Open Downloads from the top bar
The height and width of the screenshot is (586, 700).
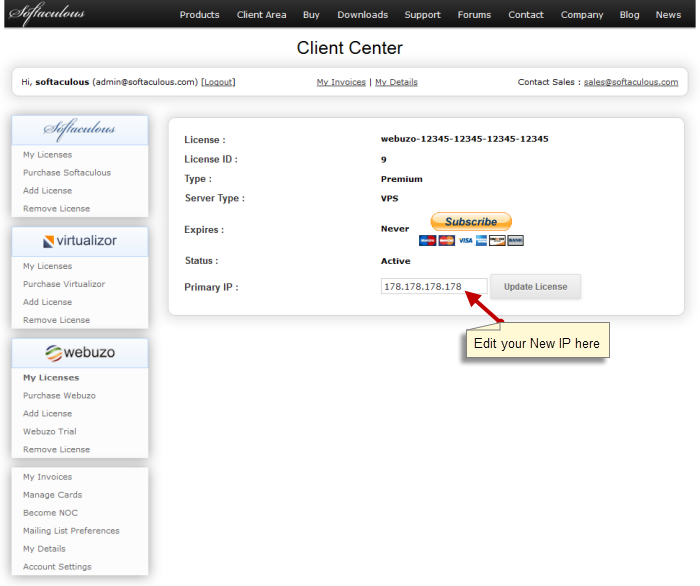click(362, 15)
